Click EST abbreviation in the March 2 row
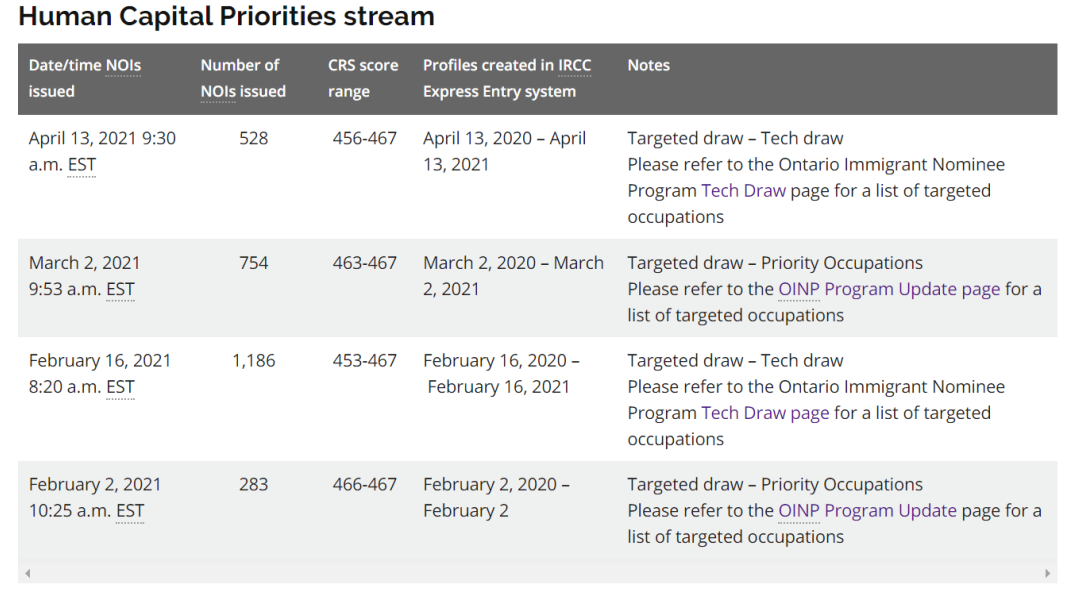The image size is (1074, 597). point(120,290)
